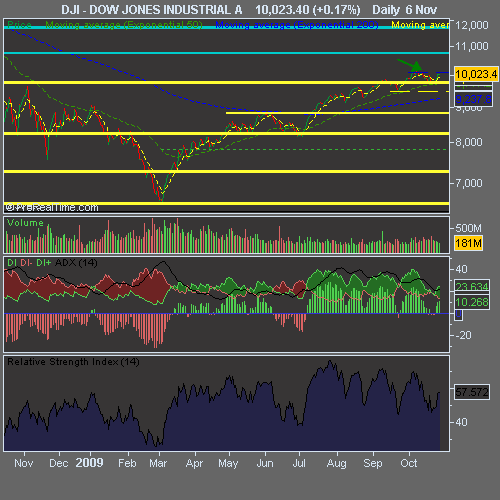
Task: Select the 57.572 RSI value box
Action: (x=472, y=392)
